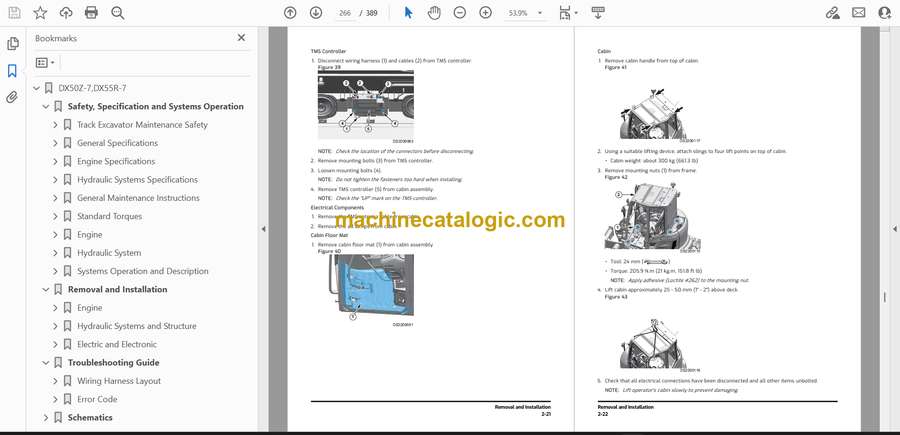
Task: Toggle the page thumbnails panel
Action: pos(12,44)
